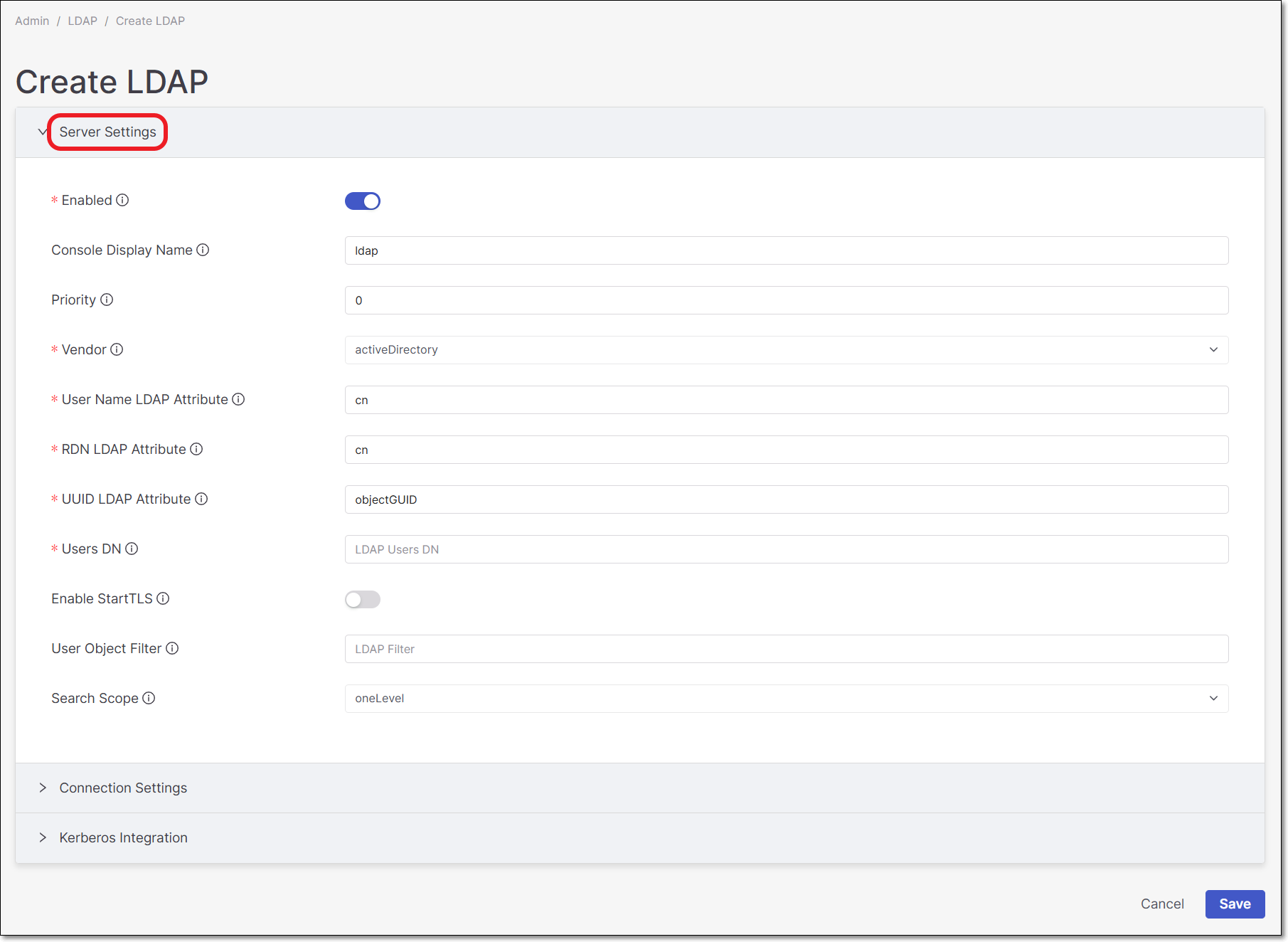1288x942 pixels.
Task: Turn off the Enabled switch
Action: pos(363,201)
